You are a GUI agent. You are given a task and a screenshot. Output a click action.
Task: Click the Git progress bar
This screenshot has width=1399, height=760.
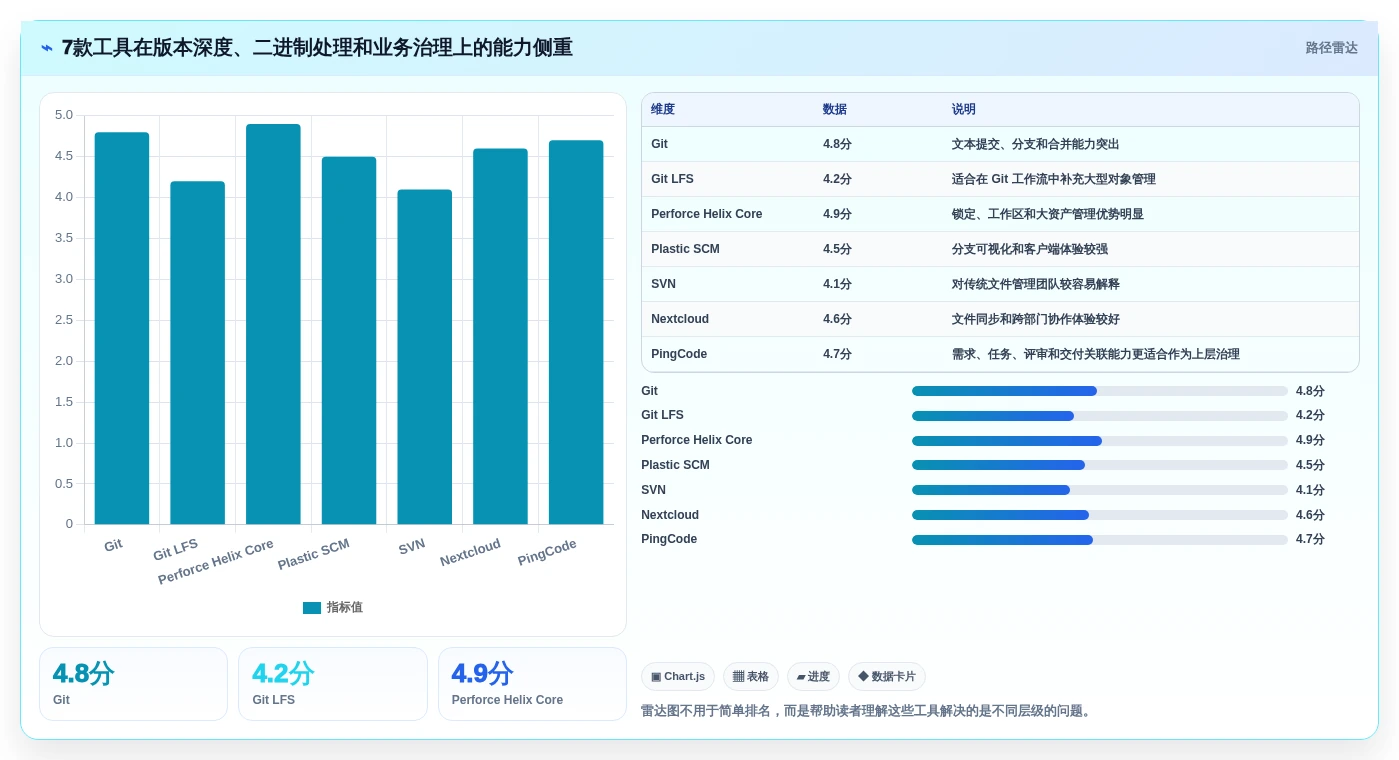point(1100,391)
